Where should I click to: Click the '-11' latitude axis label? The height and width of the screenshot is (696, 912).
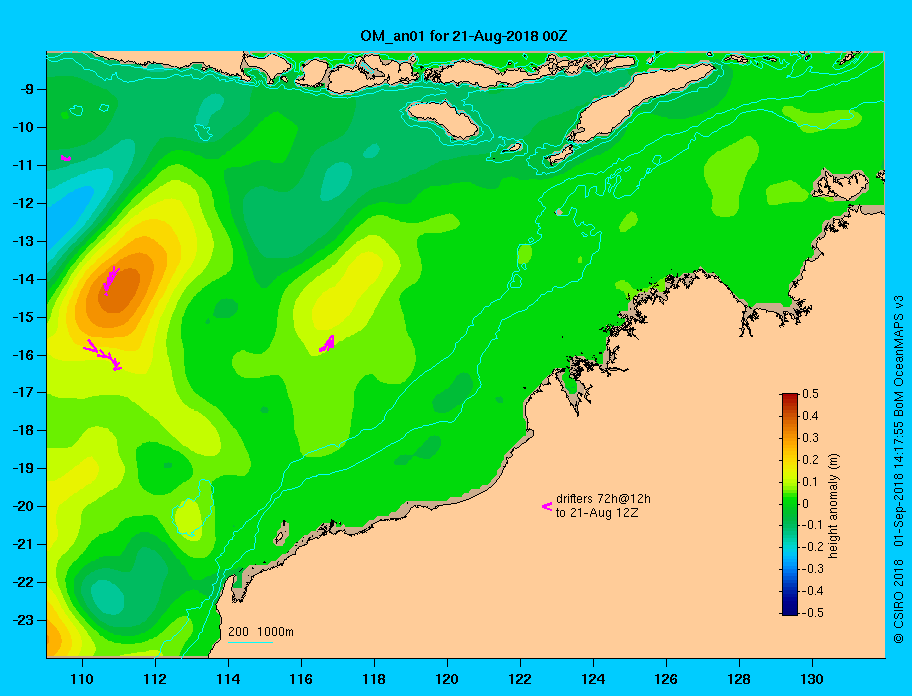(24, 165)
